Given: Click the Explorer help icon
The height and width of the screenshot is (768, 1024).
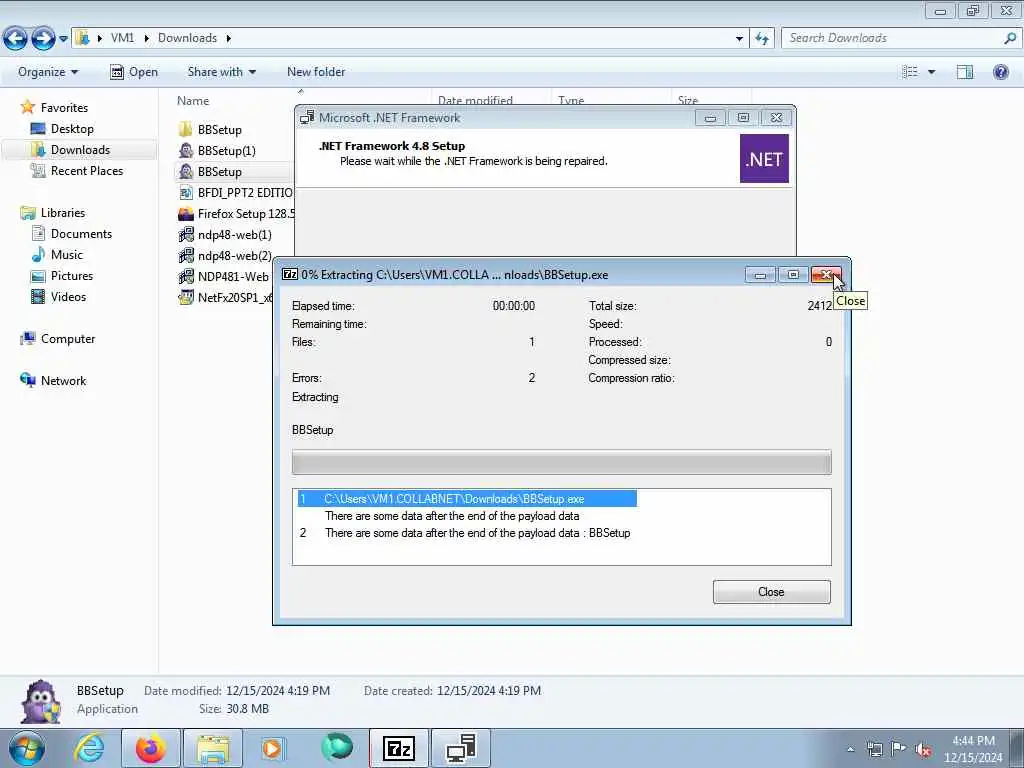Looking at the screenshot, I should click(x=1000, y=72).
